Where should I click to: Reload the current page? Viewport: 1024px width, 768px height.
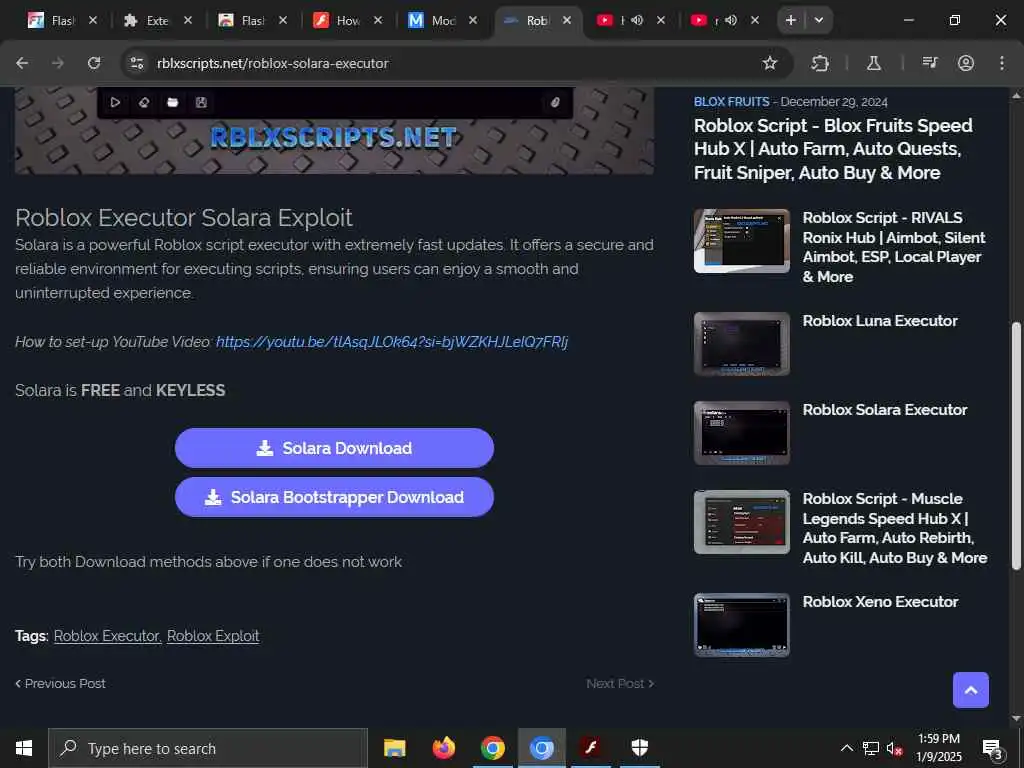tap(94, 63)
